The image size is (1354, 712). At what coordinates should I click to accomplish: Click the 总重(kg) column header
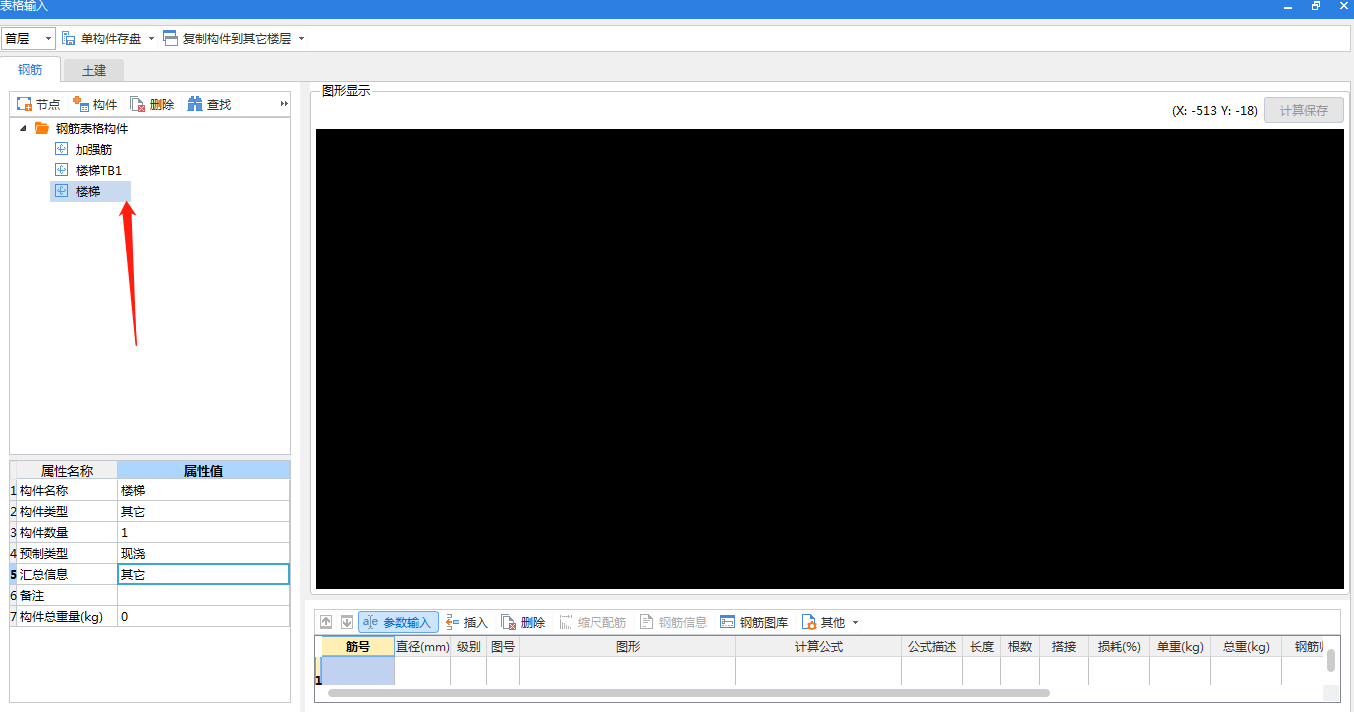tap(1246, 647)
